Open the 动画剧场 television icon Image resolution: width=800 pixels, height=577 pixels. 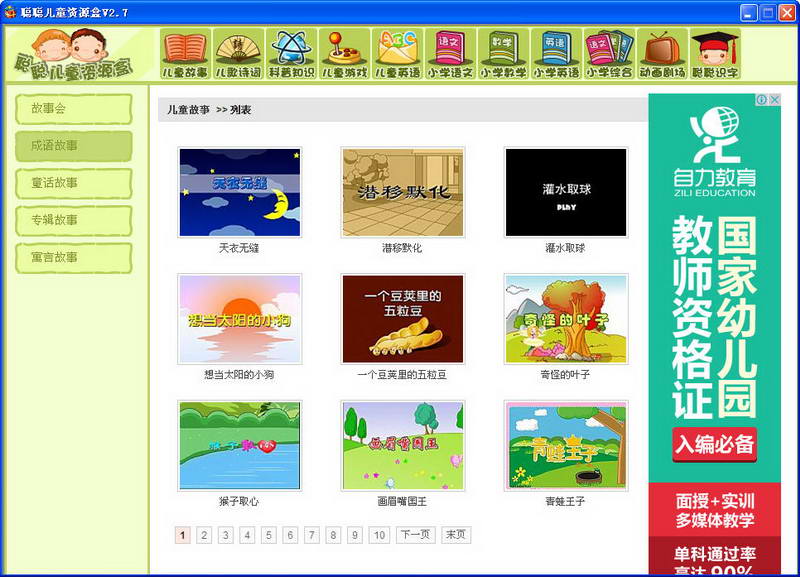click(663, 54)
